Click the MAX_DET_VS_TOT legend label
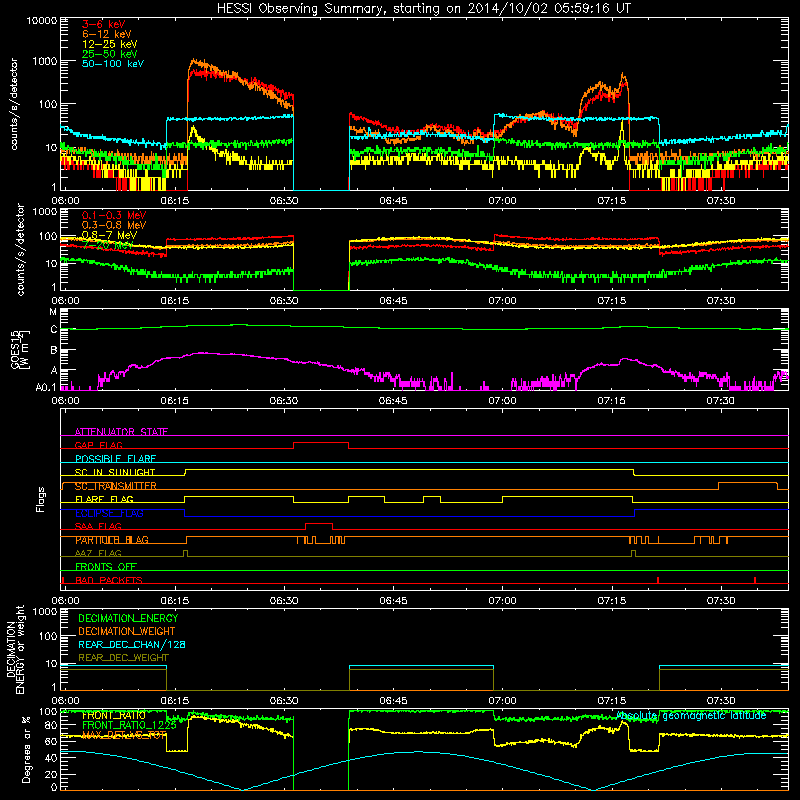 coord(124,735)
